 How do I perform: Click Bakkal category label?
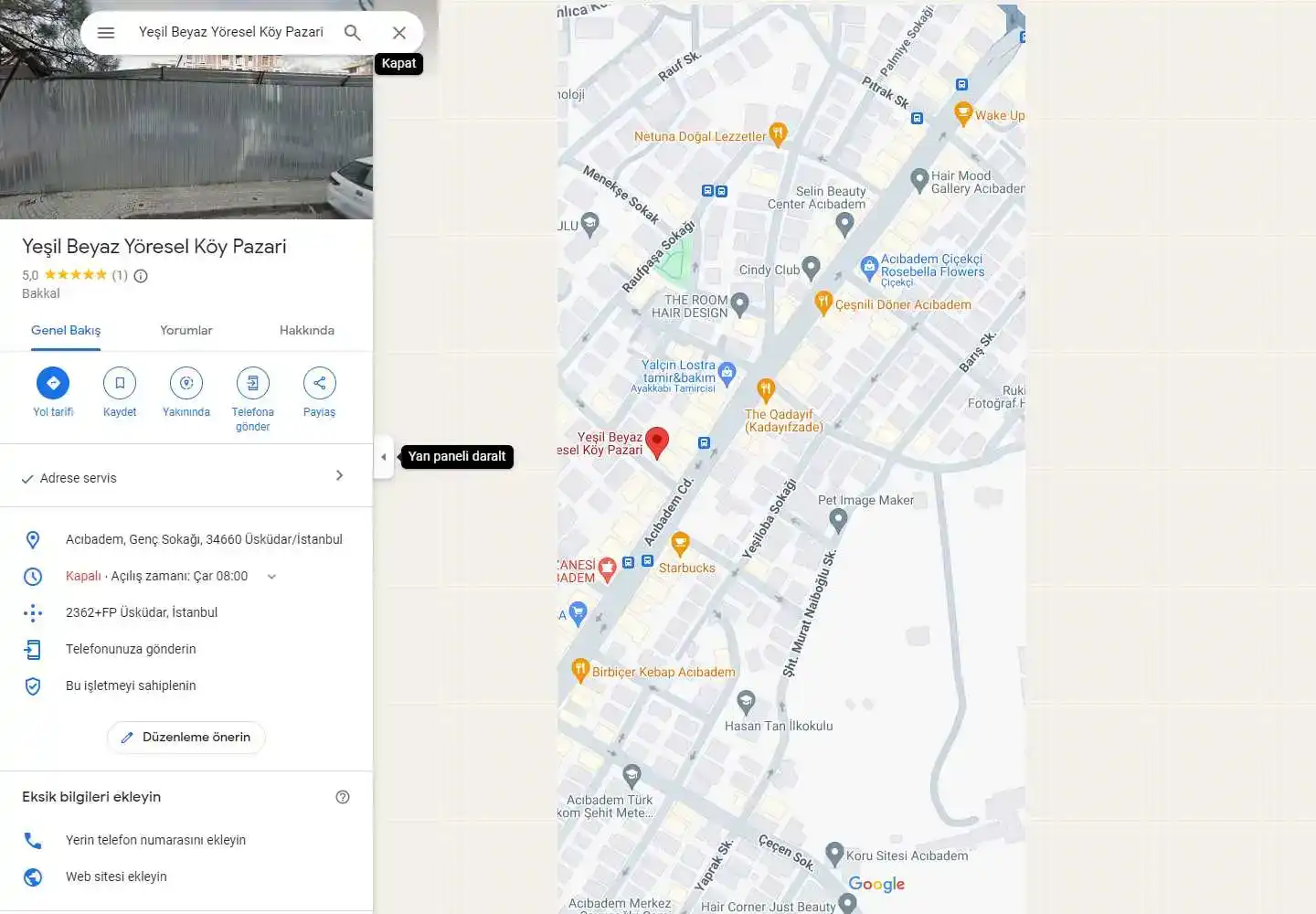pos(41,293)
